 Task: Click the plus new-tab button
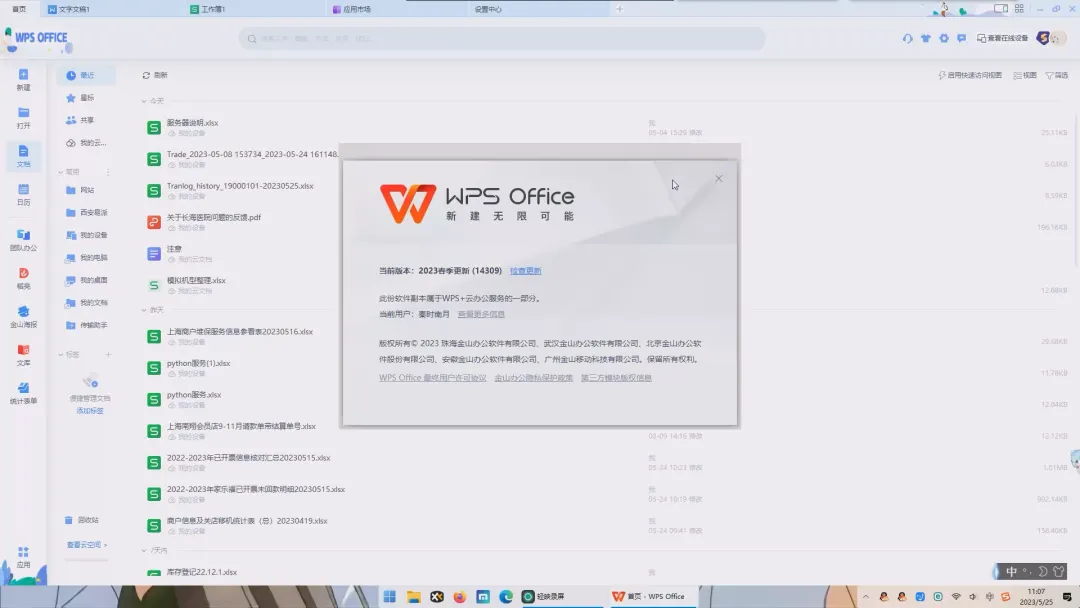[x=619, y=9]
